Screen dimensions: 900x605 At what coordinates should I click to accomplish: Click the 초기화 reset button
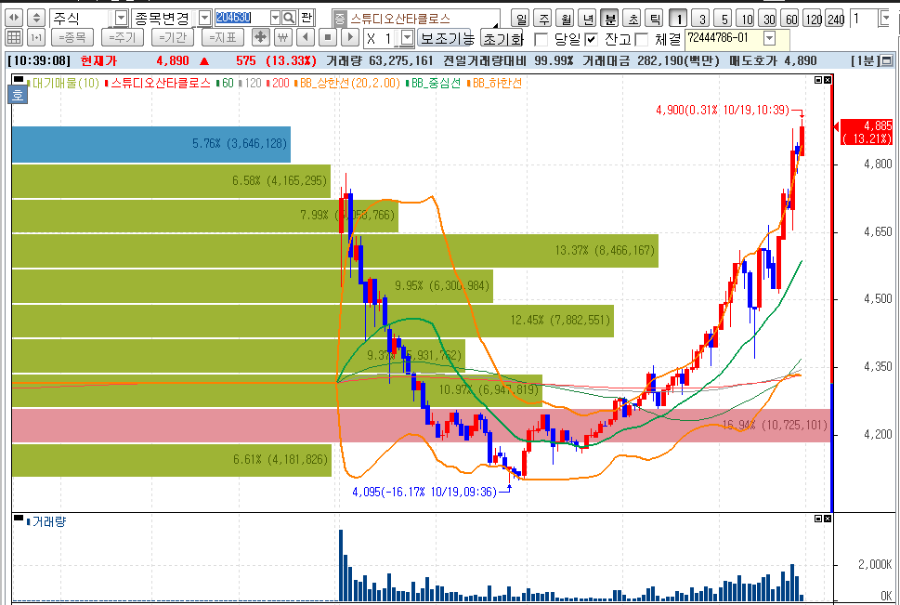pyautogui.click(x=503, y=38)
